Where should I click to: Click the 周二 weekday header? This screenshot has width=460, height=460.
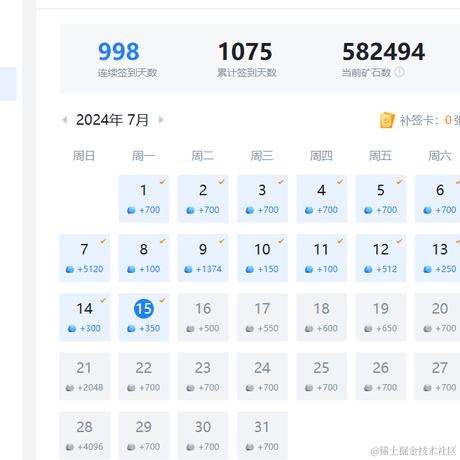click(x=203, y=156)
